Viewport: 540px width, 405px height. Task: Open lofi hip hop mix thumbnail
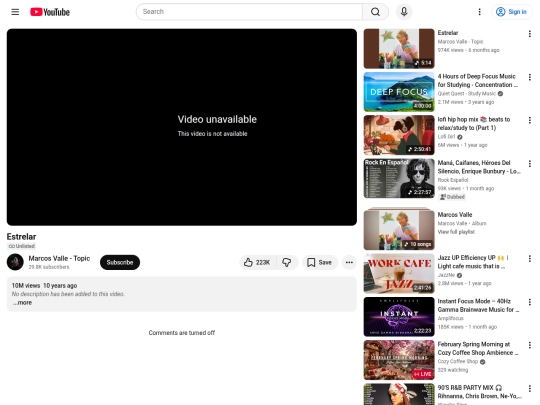tap(399, 135)
